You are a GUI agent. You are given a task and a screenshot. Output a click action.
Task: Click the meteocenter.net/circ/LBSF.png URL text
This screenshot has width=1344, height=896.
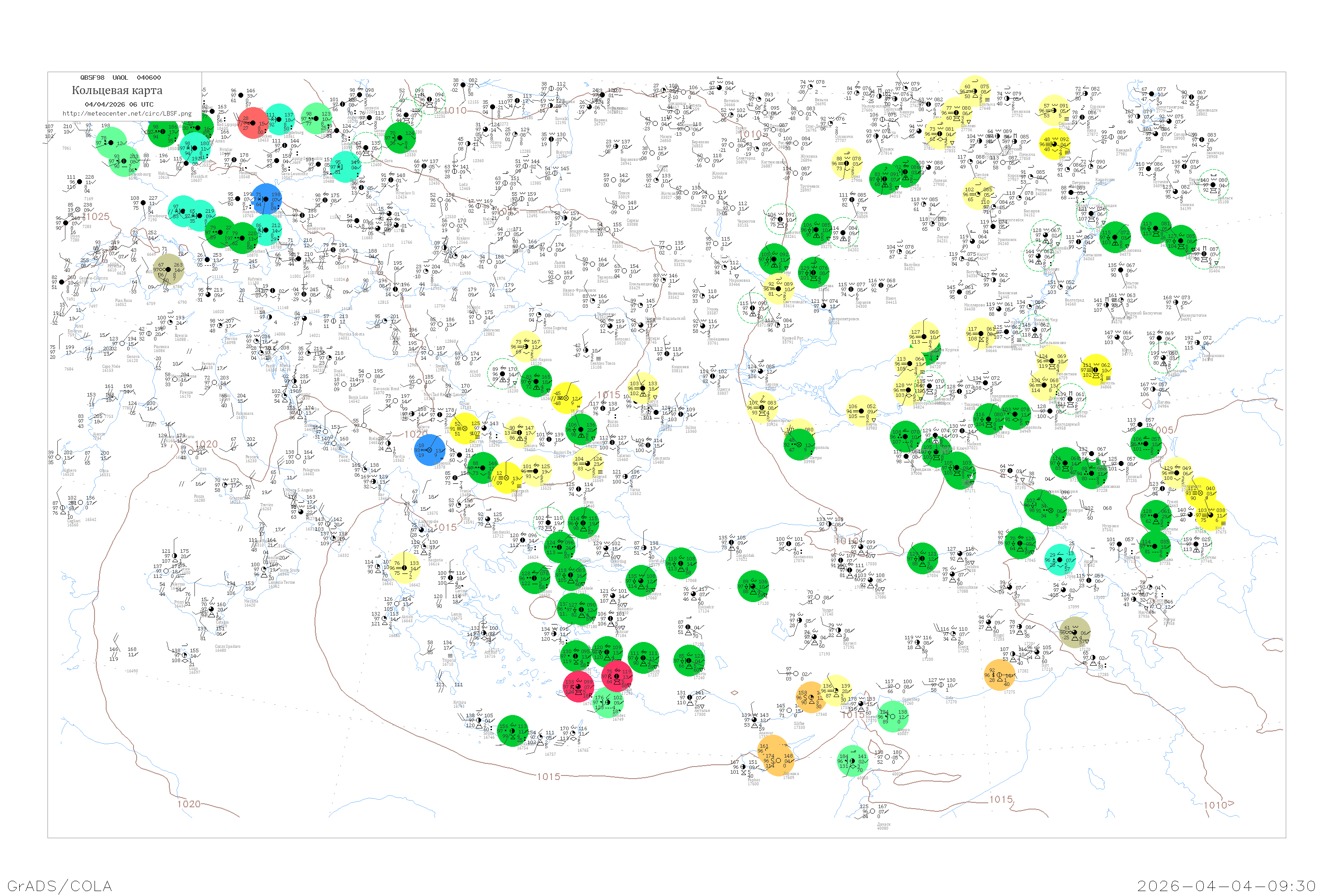click(127, 114)
